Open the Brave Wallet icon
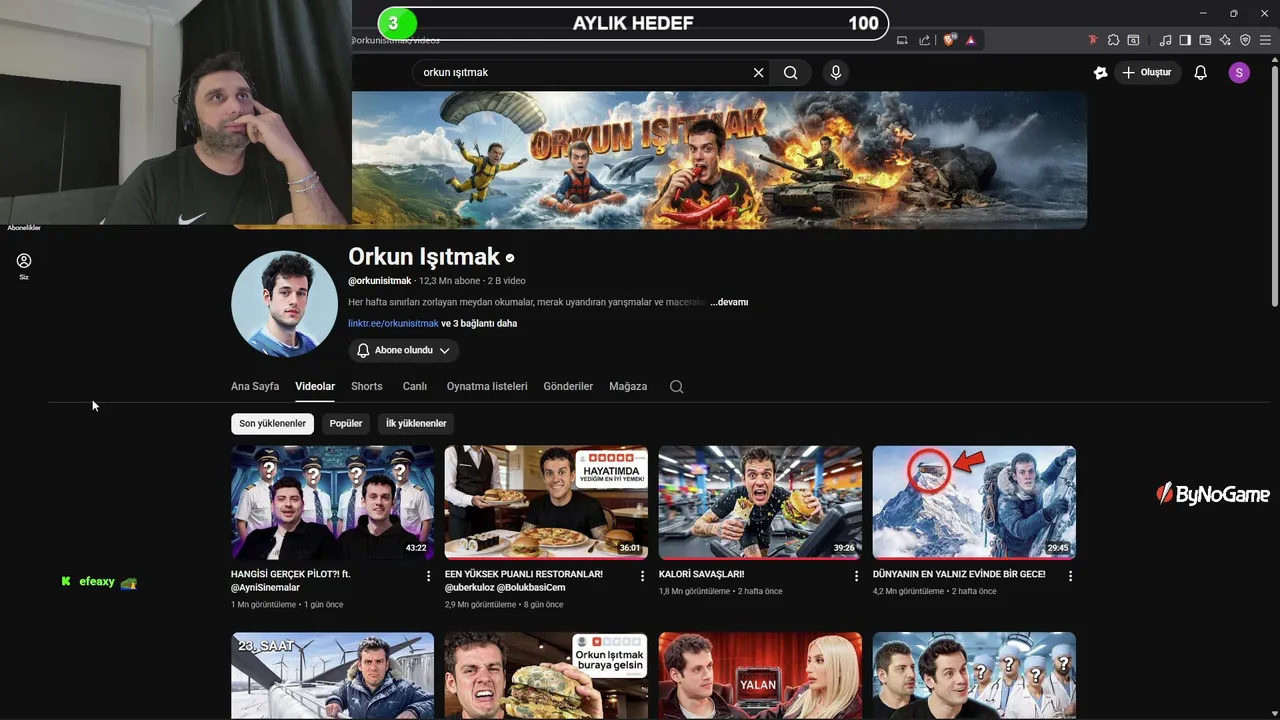 (1205, 40)
